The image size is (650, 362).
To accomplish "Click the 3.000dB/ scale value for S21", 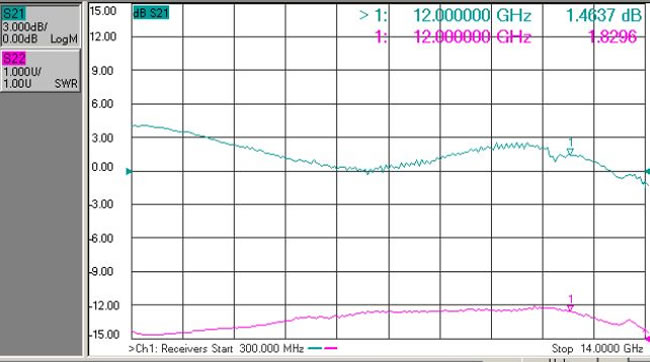I will point(25,27).
